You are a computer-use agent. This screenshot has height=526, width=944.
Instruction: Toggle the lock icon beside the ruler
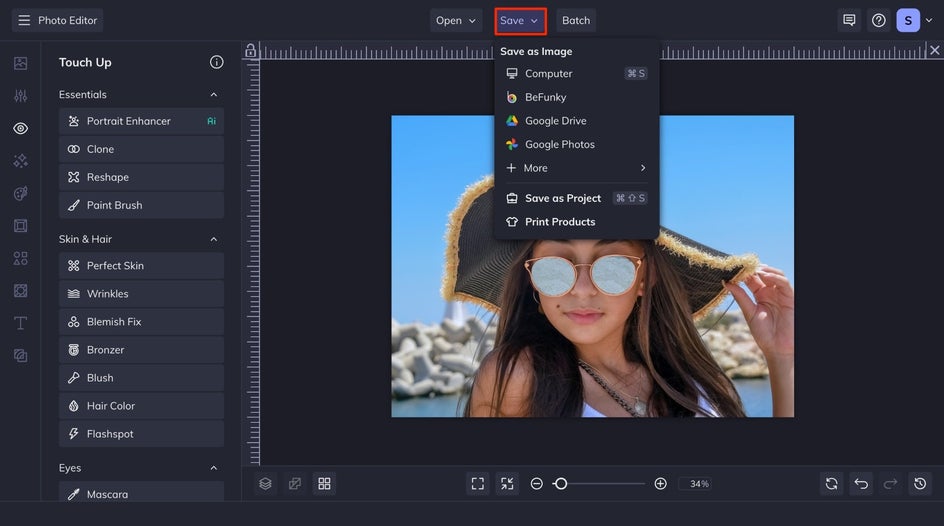point(250,51)
